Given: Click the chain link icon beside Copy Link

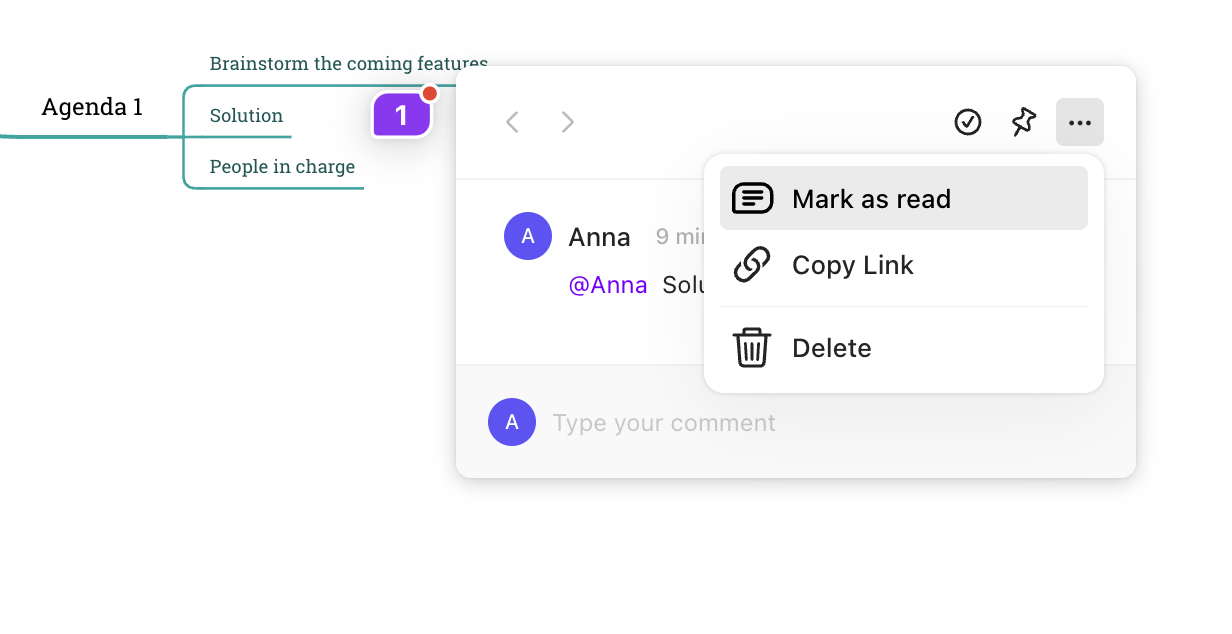Looking at the screenshot, I should 752,265.
